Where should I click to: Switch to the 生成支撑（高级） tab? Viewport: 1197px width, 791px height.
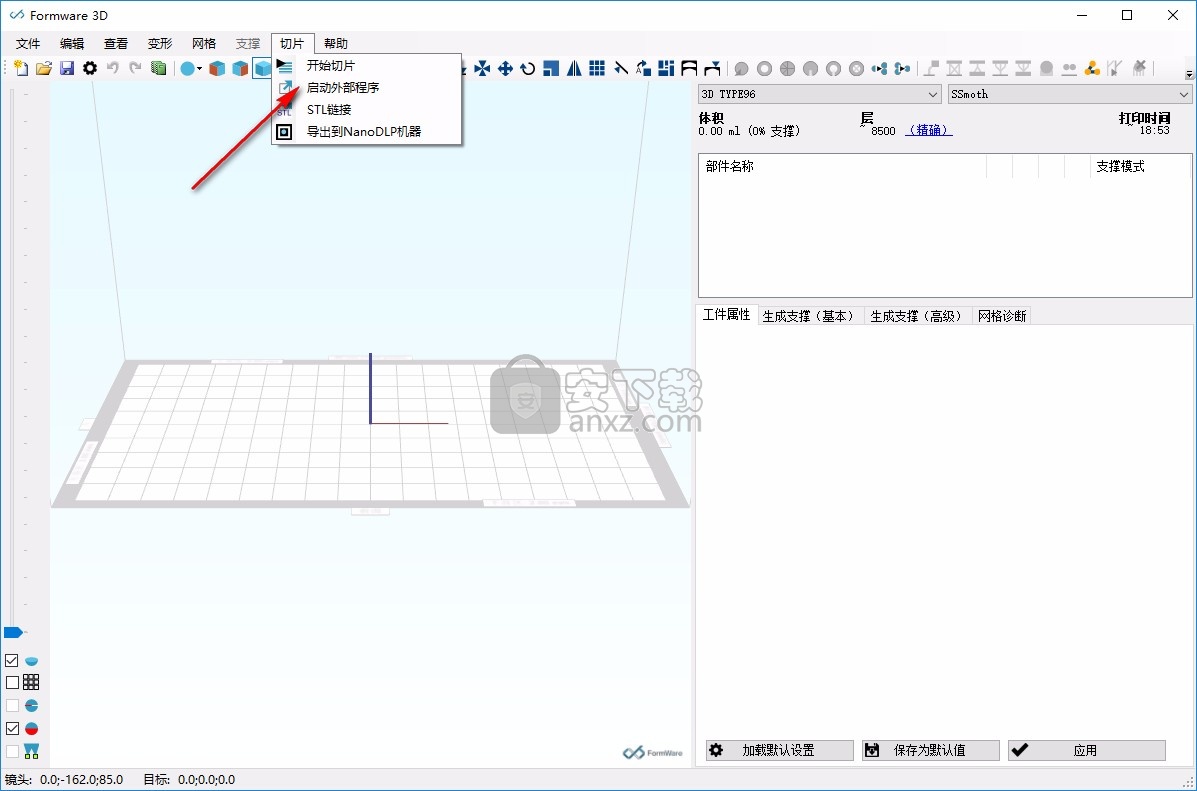click(x=919, y=316)
